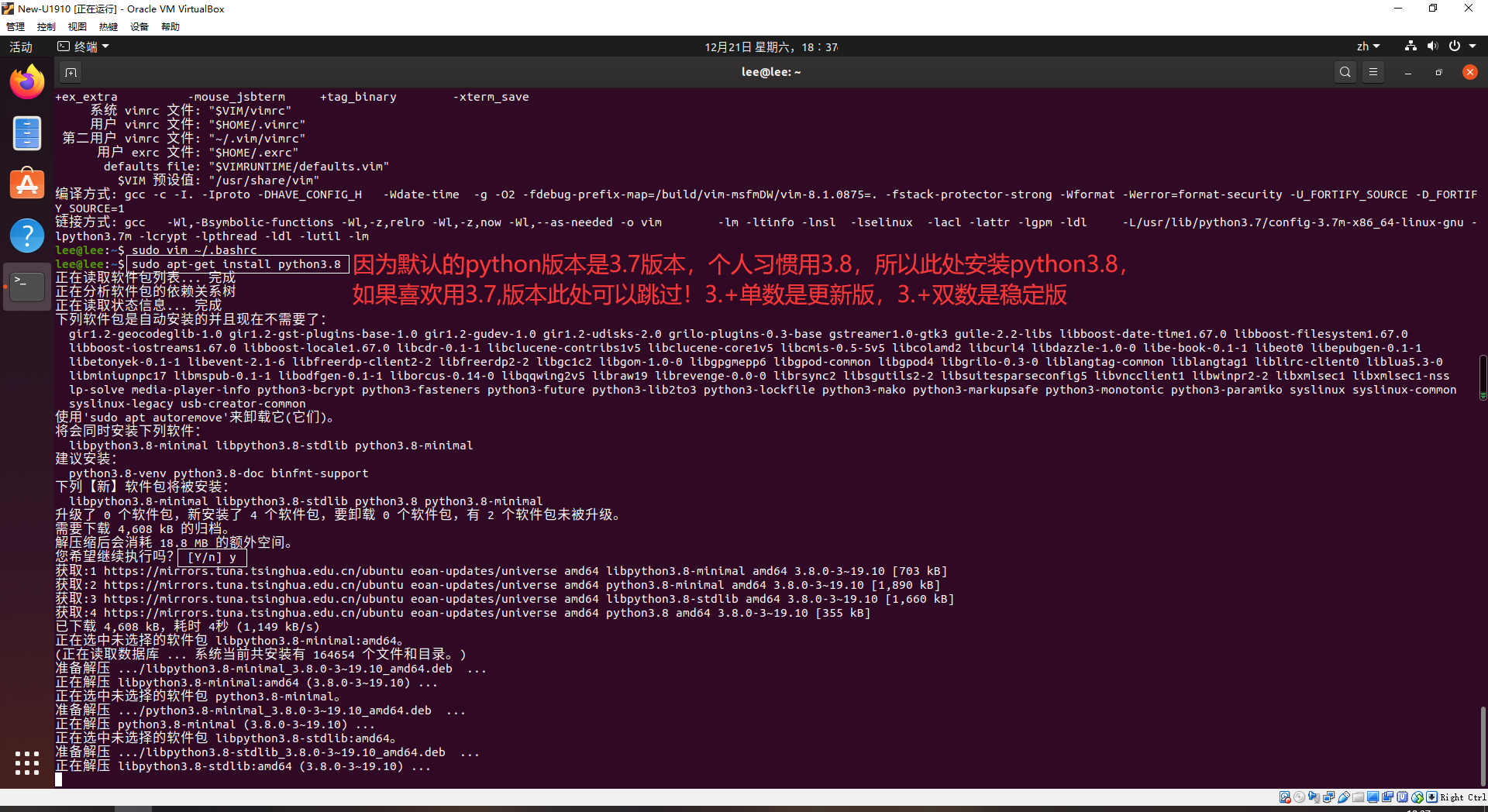This screenshot has height=812, width=1488.
Task: Open the 热键 menu of VirtualBox
Action: point(108,27)
